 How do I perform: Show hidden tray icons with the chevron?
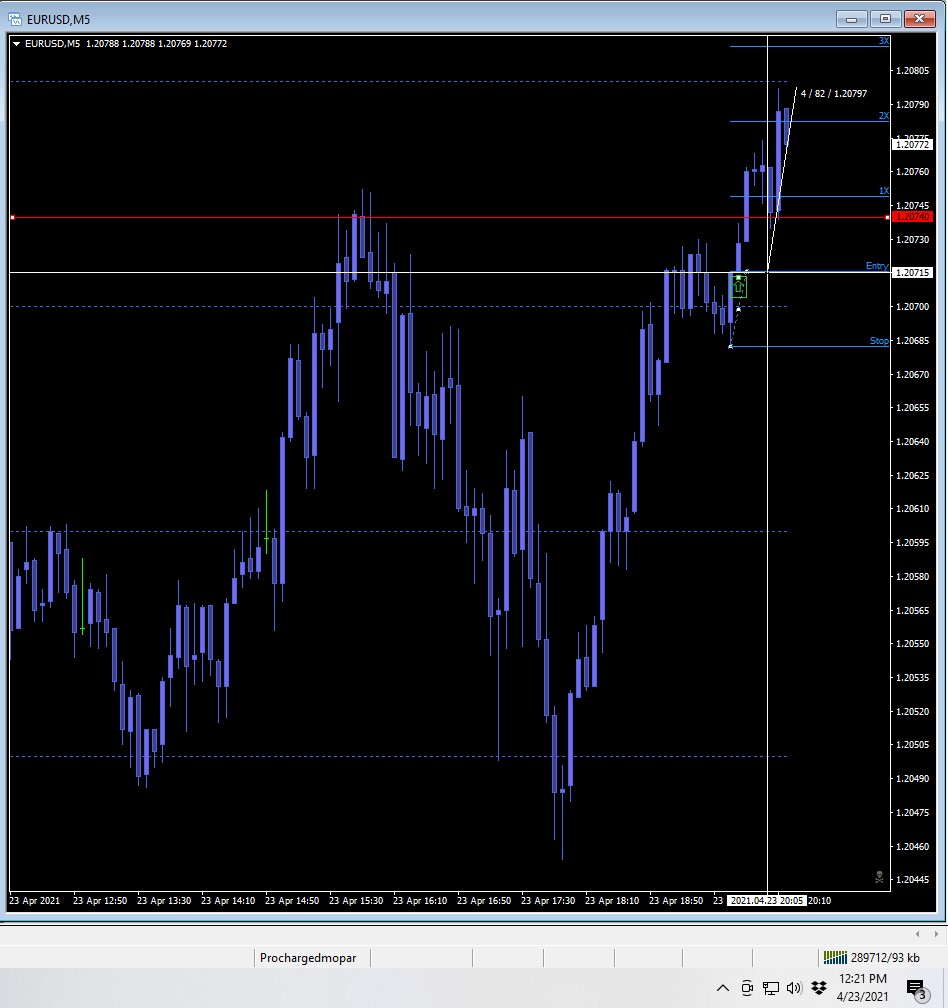point(722,988)
